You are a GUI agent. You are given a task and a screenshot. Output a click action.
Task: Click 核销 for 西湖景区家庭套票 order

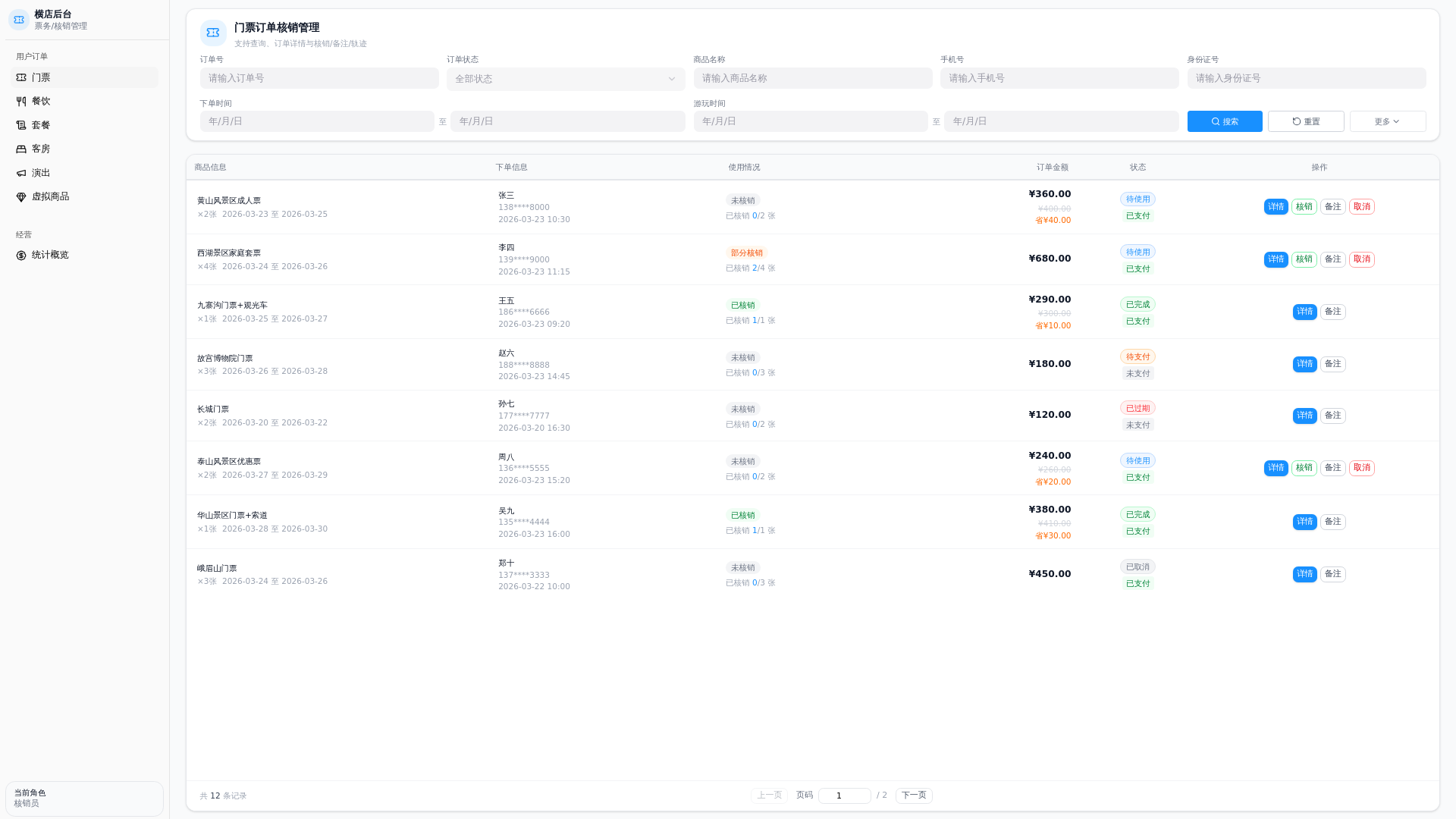(x=1304, y=259)
